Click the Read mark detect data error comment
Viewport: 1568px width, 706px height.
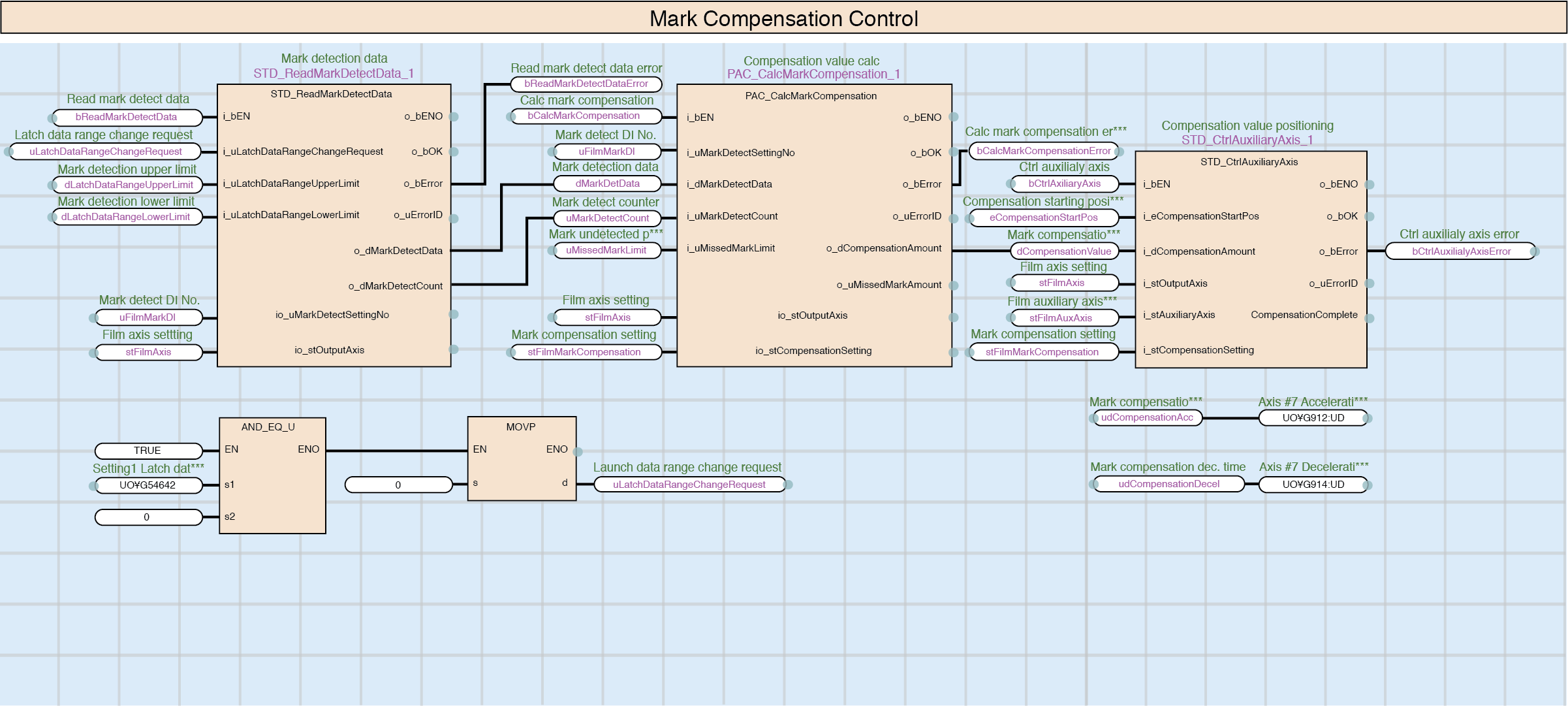click(586, 69)
